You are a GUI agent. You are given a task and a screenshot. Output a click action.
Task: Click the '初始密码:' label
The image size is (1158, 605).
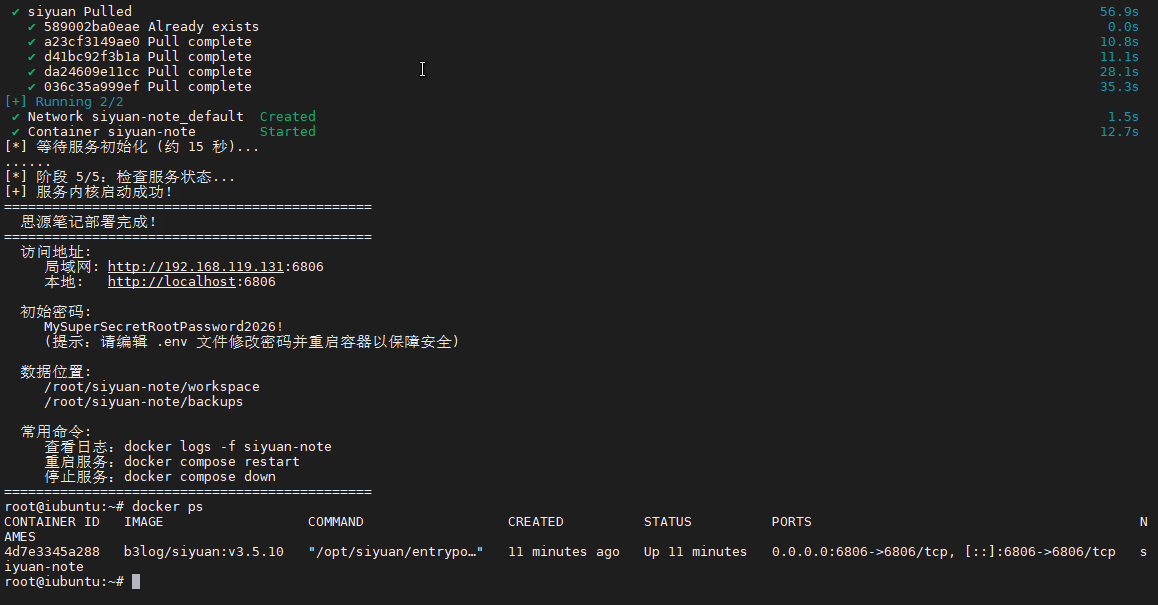(x=56, y=312)
